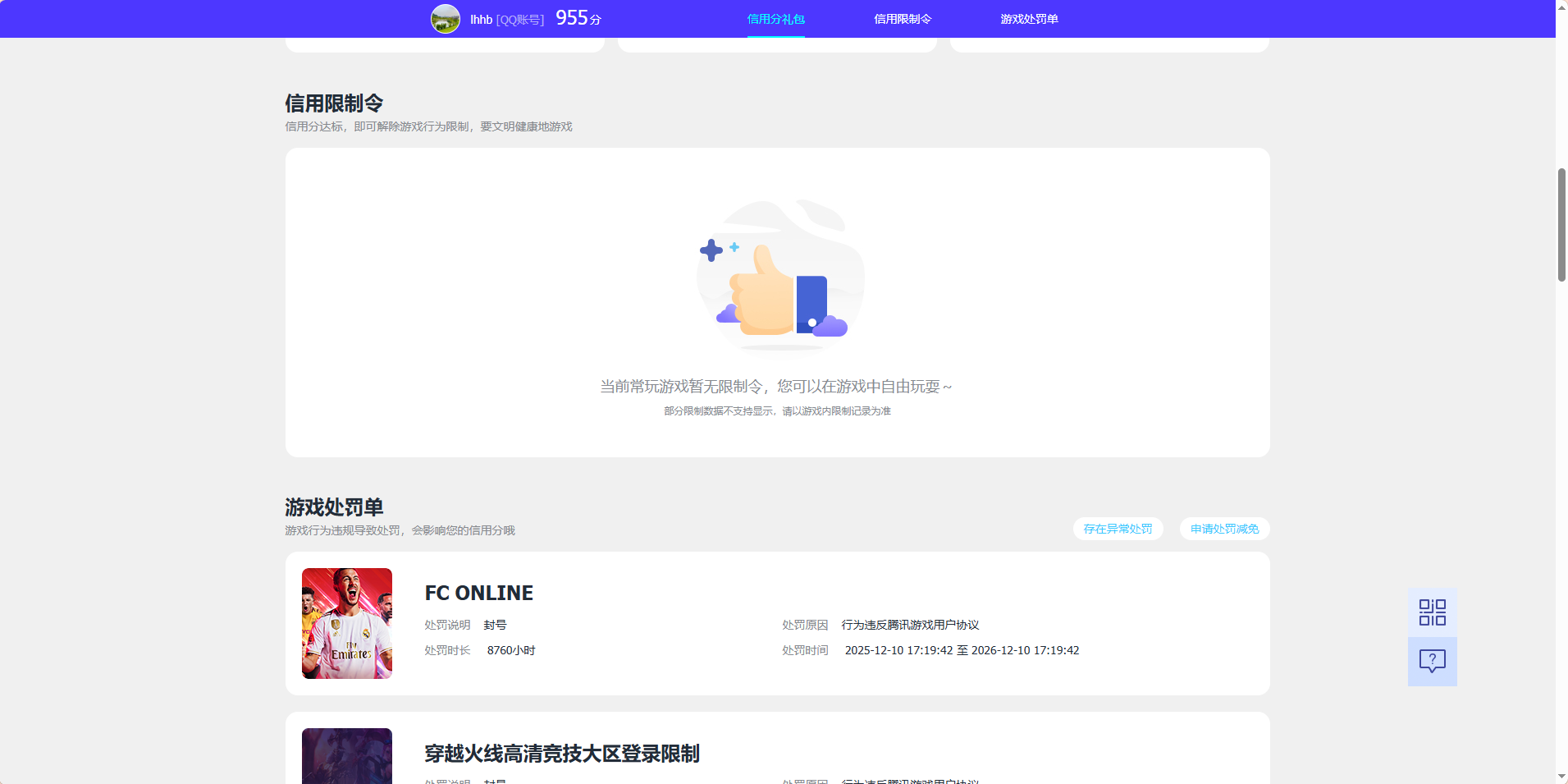Viewport: 1568px width, 784px height.
Task: Switch to the 游戏处罚单 tab
Action: click(x=1029, y=19)
